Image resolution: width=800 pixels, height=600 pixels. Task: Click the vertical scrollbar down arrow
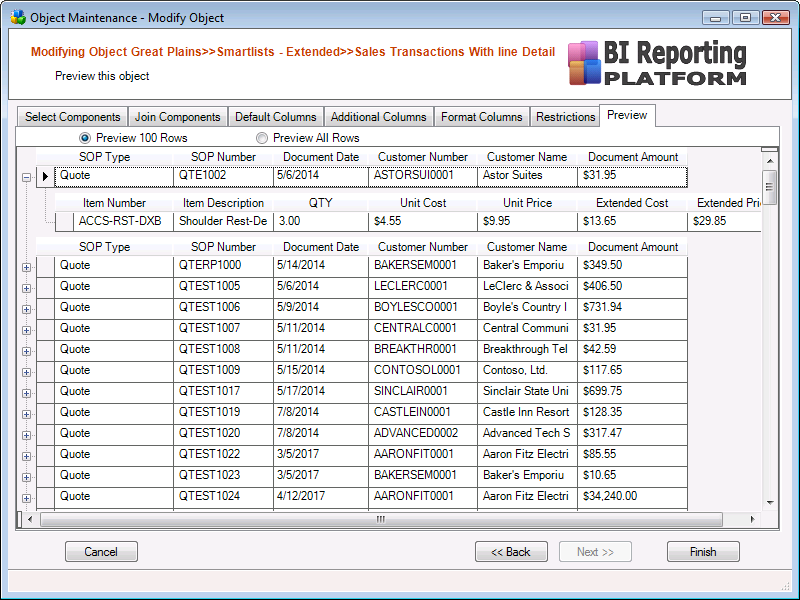point(770,502)
